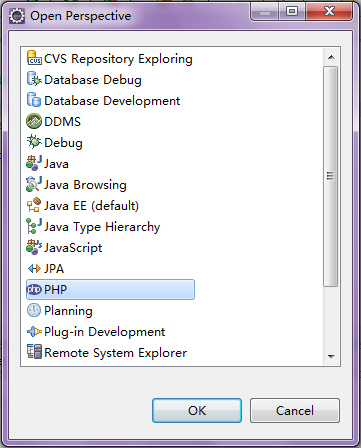Click the Java perspective icon
The width and height of the screenshot is (361, 448).
34,163
